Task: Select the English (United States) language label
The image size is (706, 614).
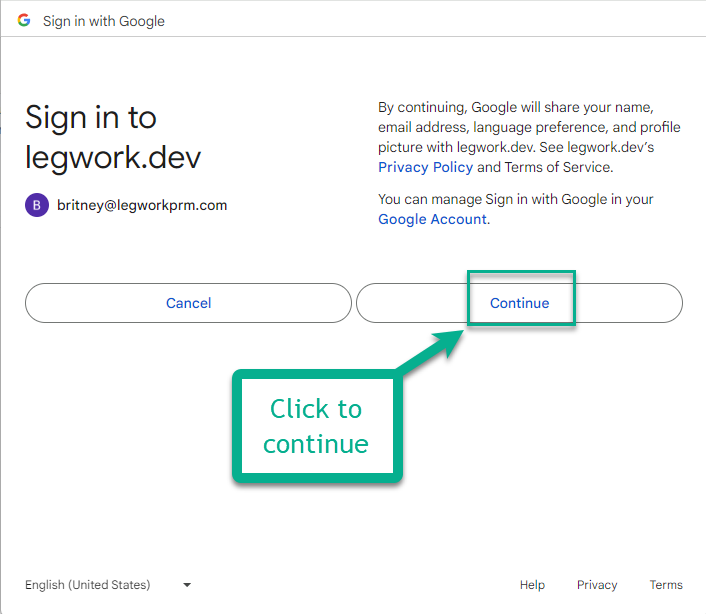Action: tap(88, 585)
